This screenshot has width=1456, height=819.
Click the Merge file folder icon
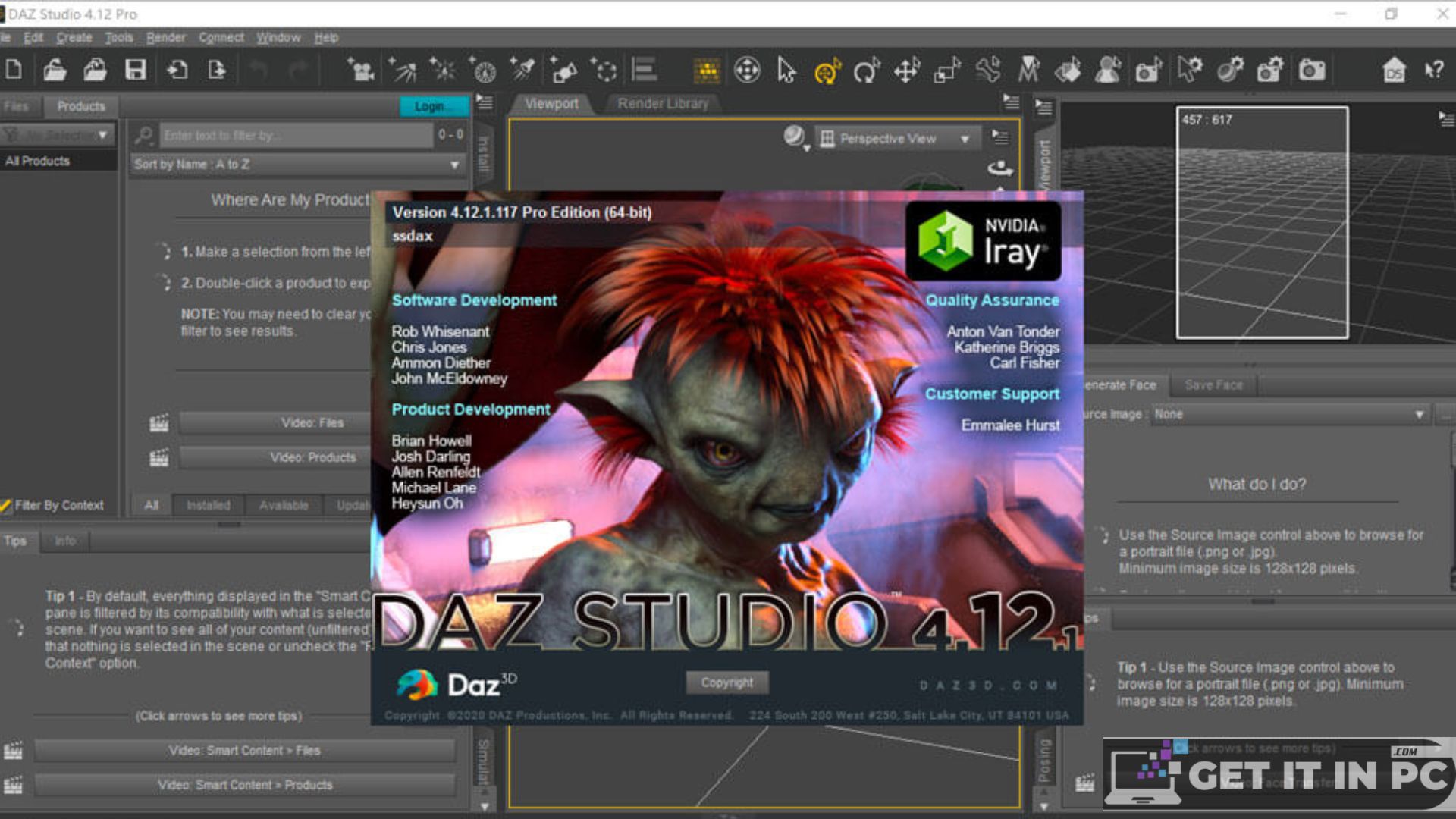point(95,70)
